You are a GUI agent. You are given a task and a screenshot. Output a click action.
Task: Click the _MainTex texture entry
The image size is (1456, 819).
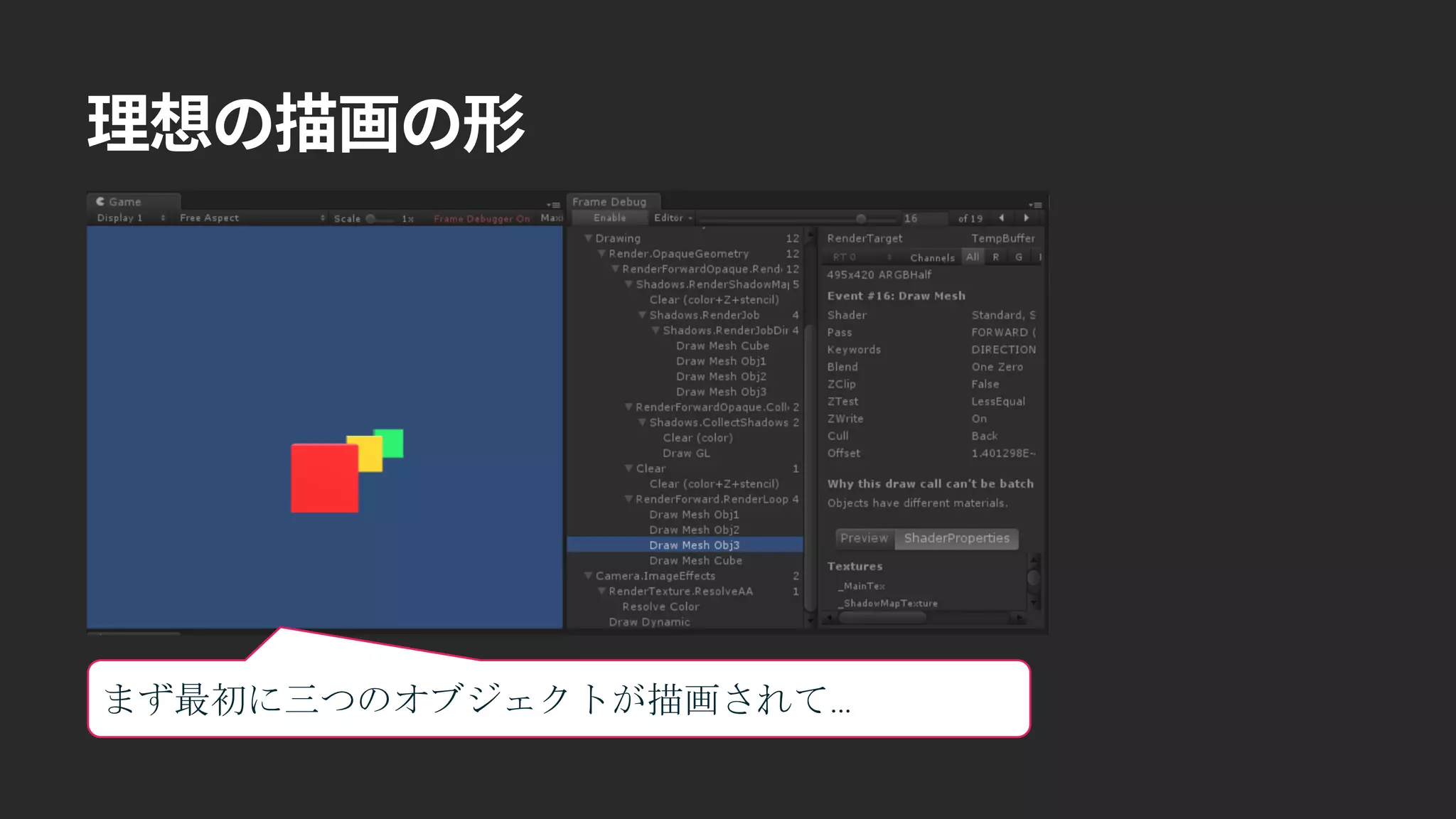(x=861, y=586)
